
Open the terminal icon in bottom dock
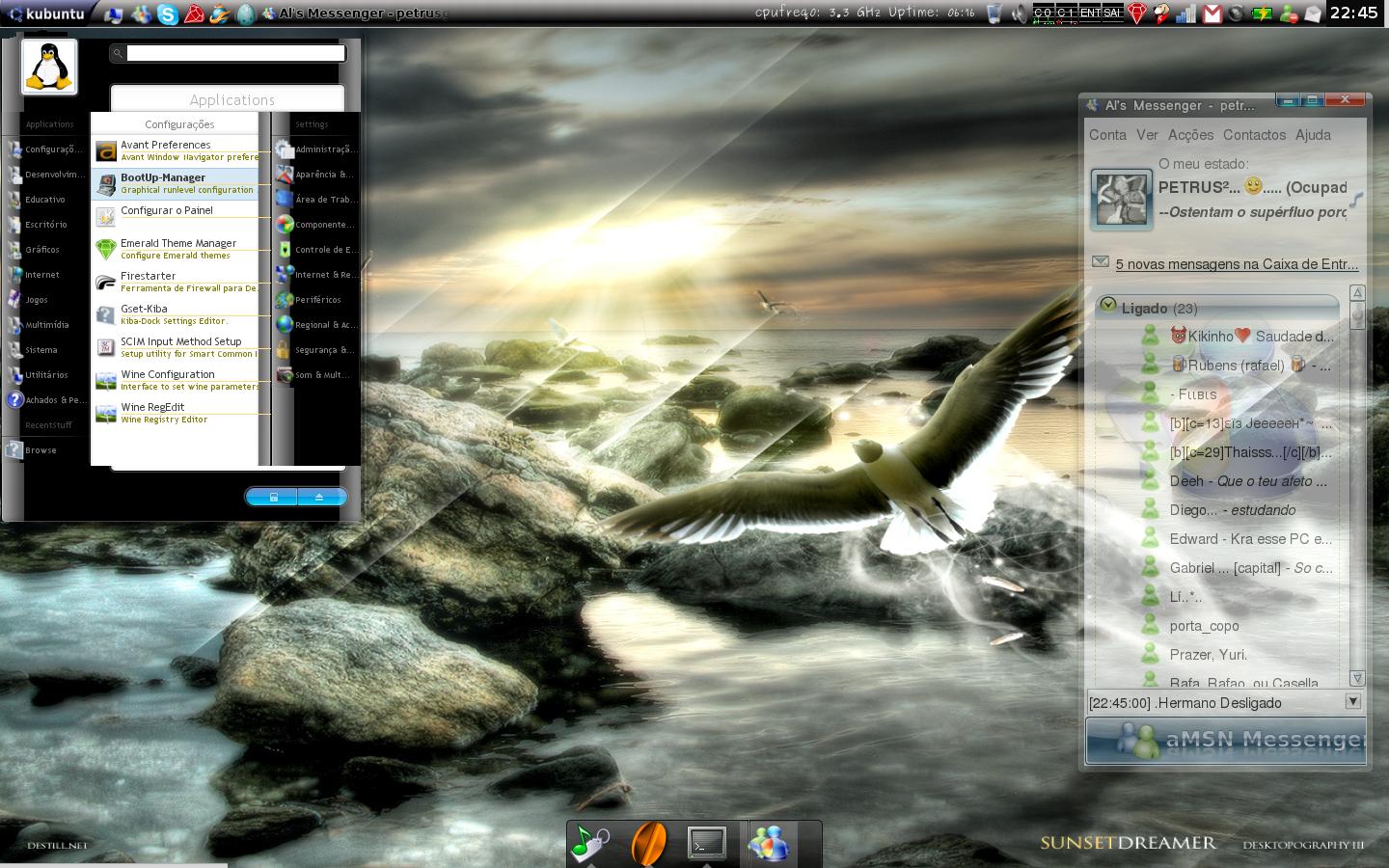pyautogui.click(x=706, y=843)
